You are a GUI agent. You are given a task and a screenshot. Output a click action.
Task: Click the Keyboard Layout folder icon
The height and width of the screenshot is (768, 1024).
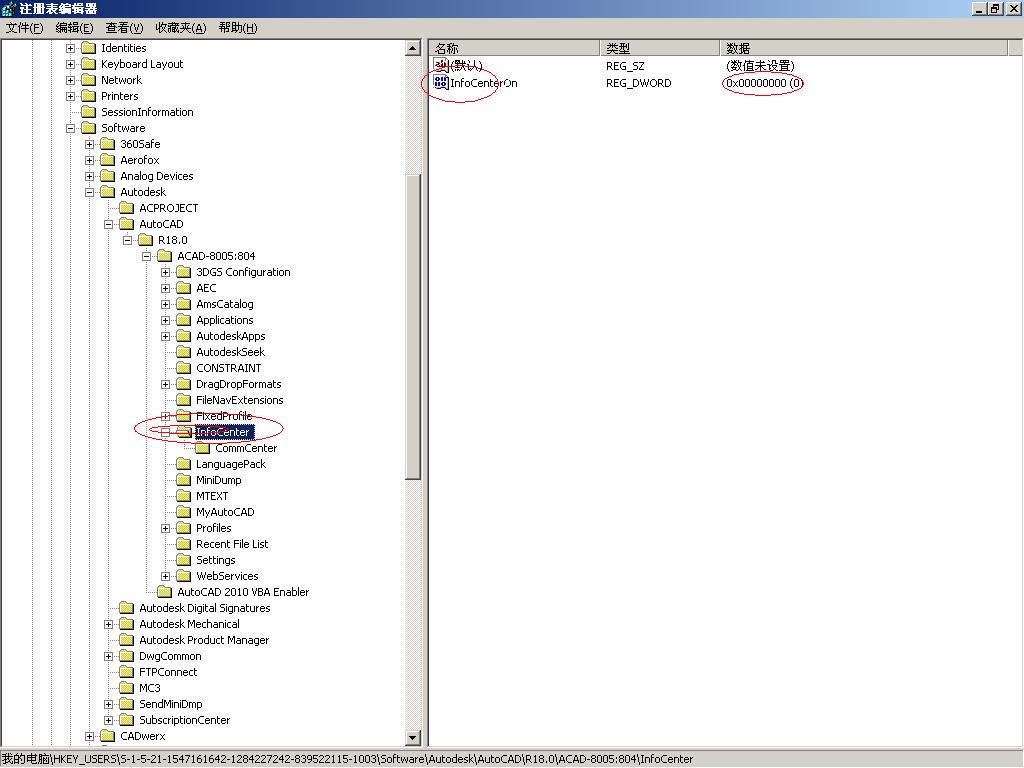coord(88,64)
